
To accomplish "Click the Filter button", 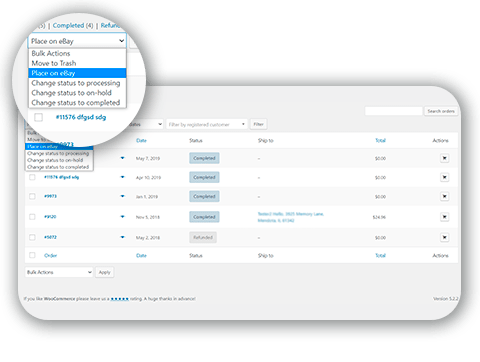I will pos(259,124).
